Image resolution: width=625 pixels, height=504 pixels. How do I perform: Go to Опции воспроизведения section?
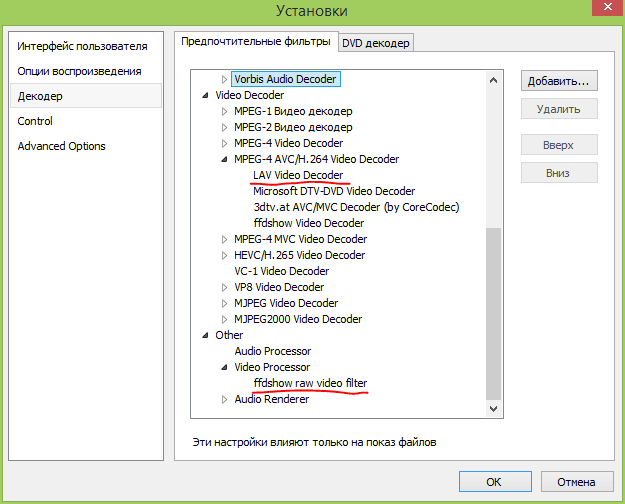coord(79,71)
